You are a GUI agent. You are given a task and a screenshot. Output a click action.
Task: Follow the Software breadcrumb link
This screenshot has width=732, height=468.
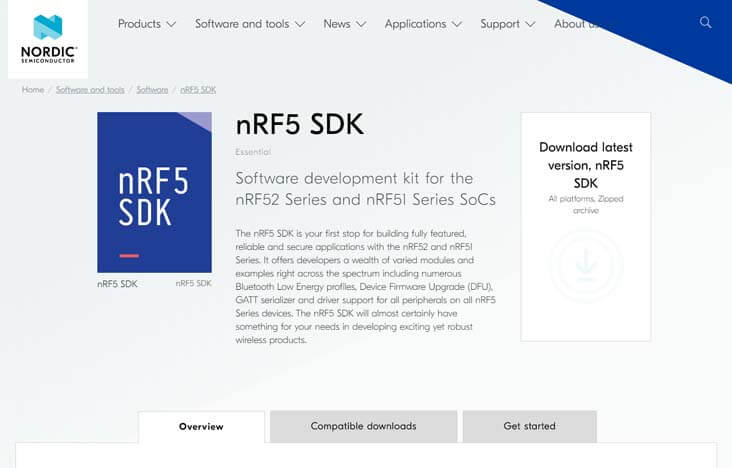(152, 90)
